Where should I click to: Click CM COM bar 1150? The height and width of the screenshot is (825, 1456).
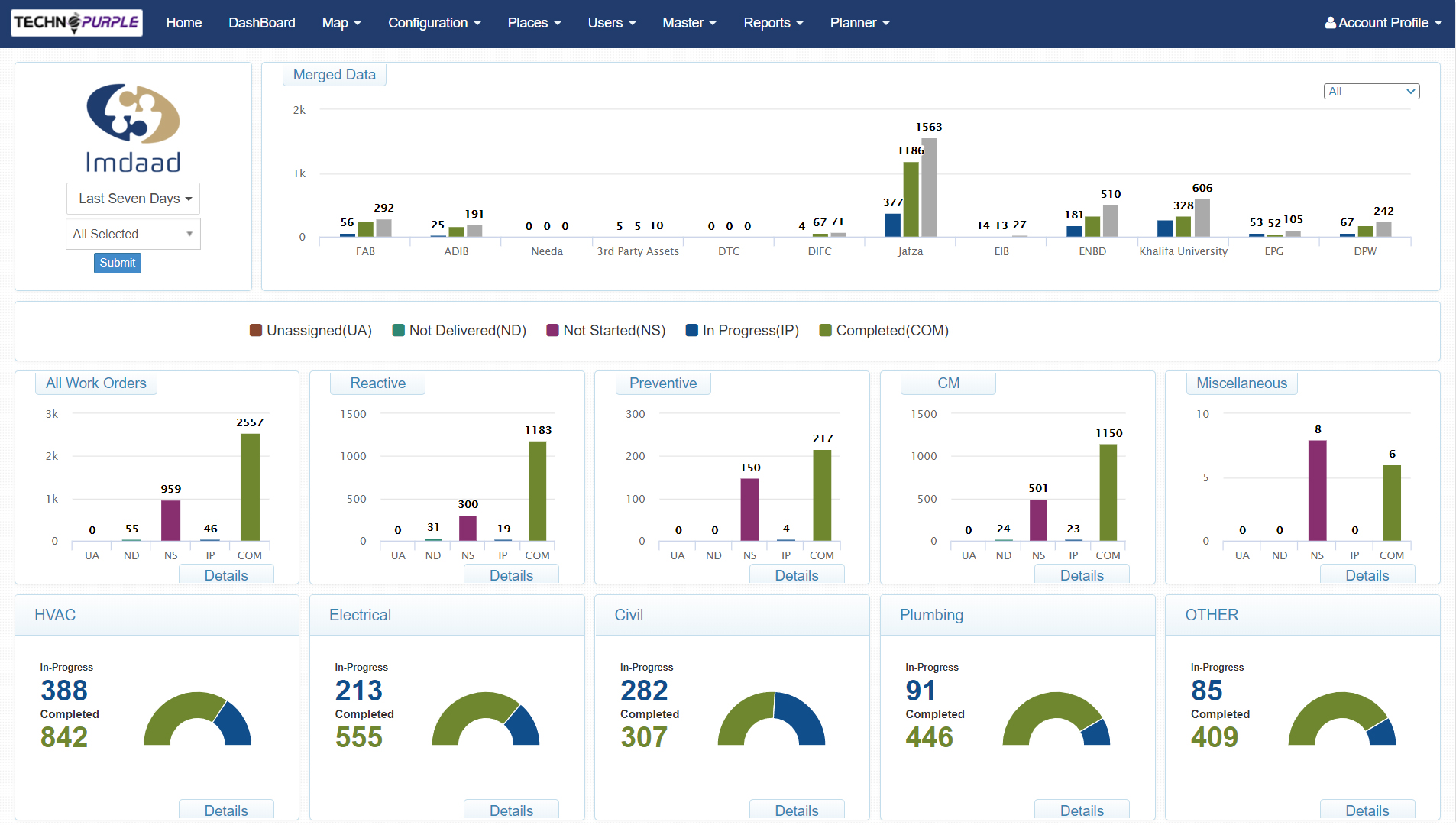coord(1108,493)
